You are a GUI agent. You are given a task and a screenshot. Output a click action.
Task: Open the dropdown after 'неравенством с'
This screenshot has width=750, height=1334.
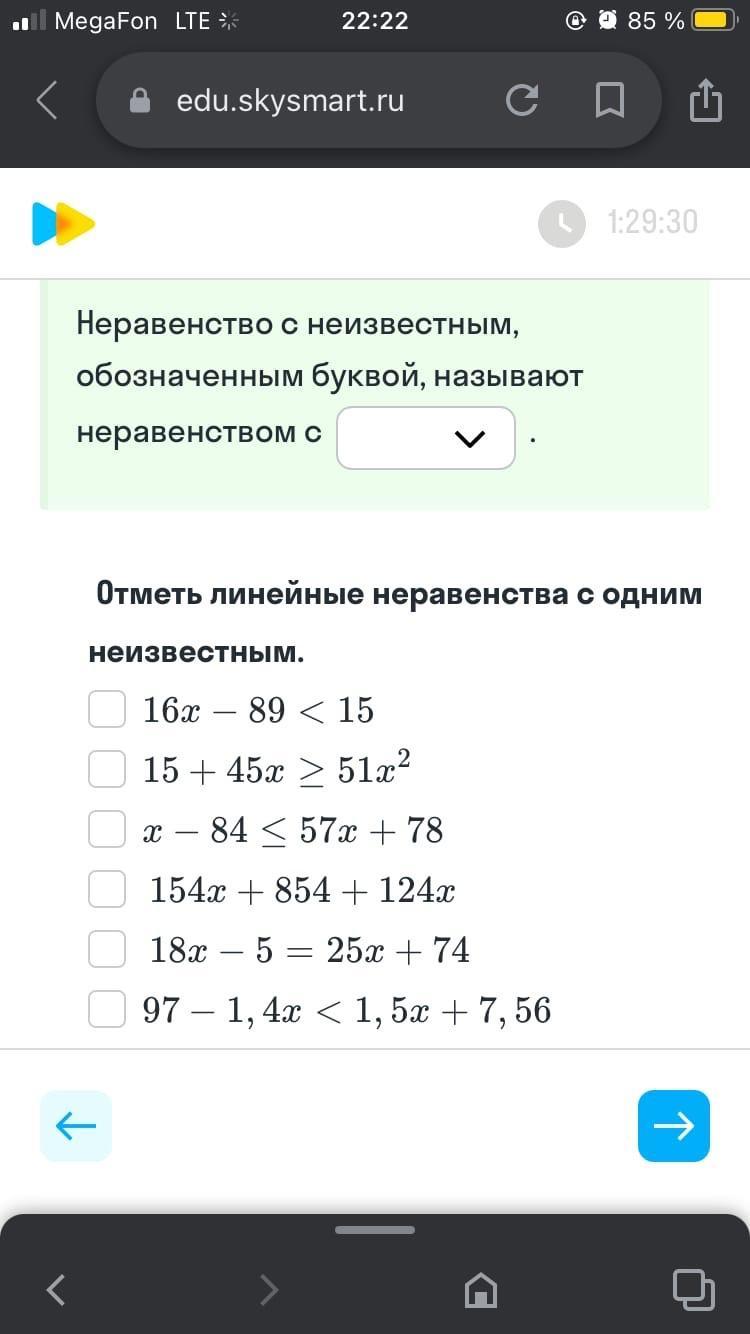click(x=426, y=438)
